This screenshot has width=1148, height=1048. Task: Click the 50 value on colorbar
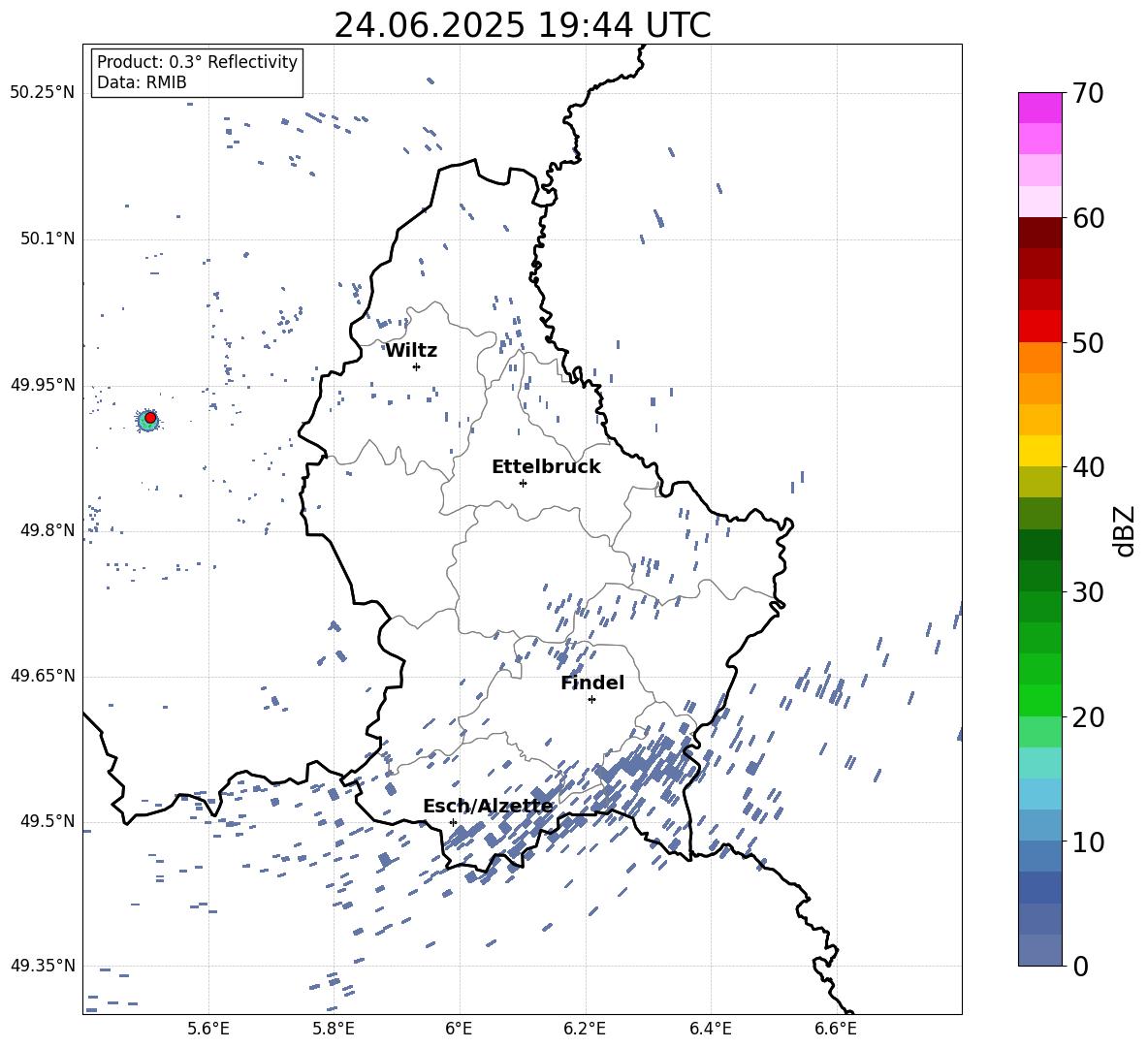(1088, 342)
